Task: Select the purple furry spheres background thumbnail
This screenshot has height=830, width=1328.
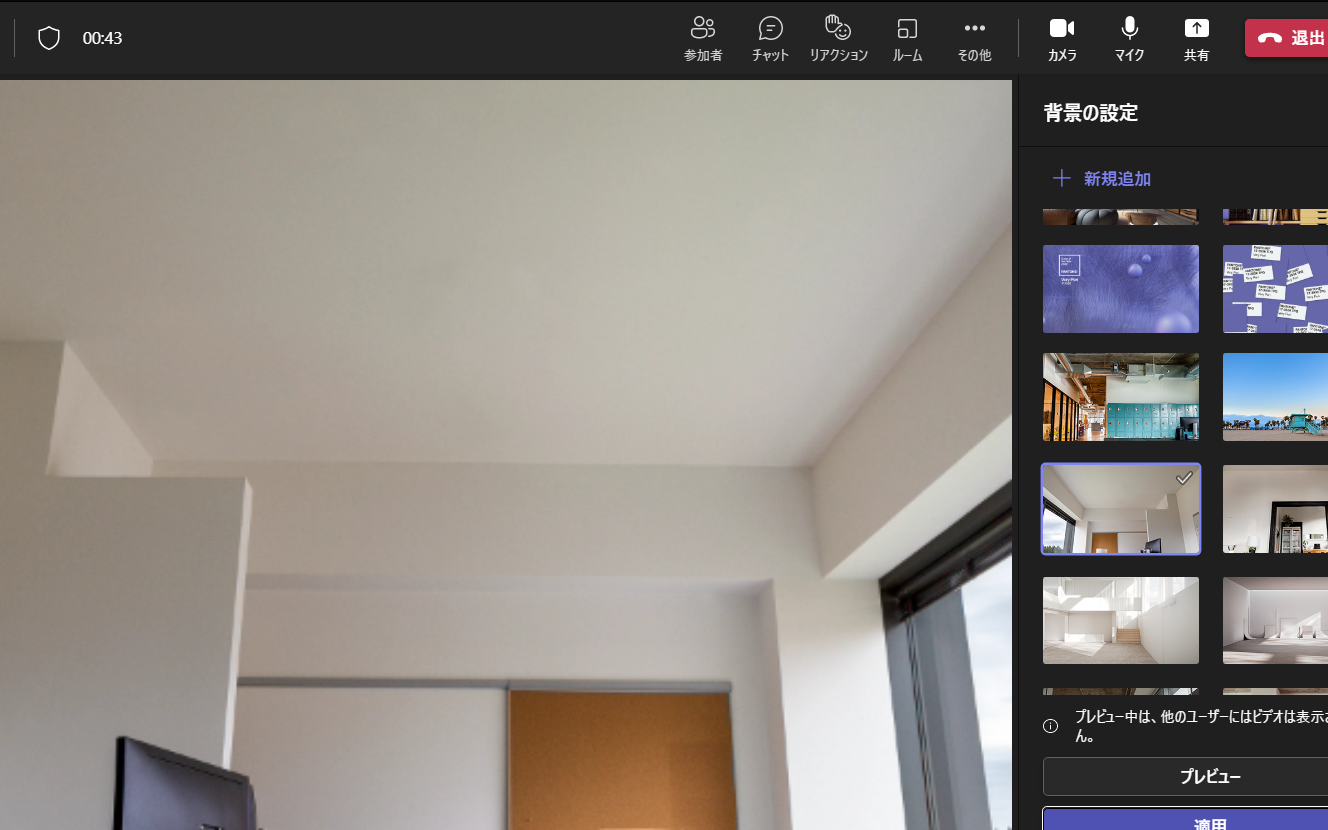Action: point(1120,289)
